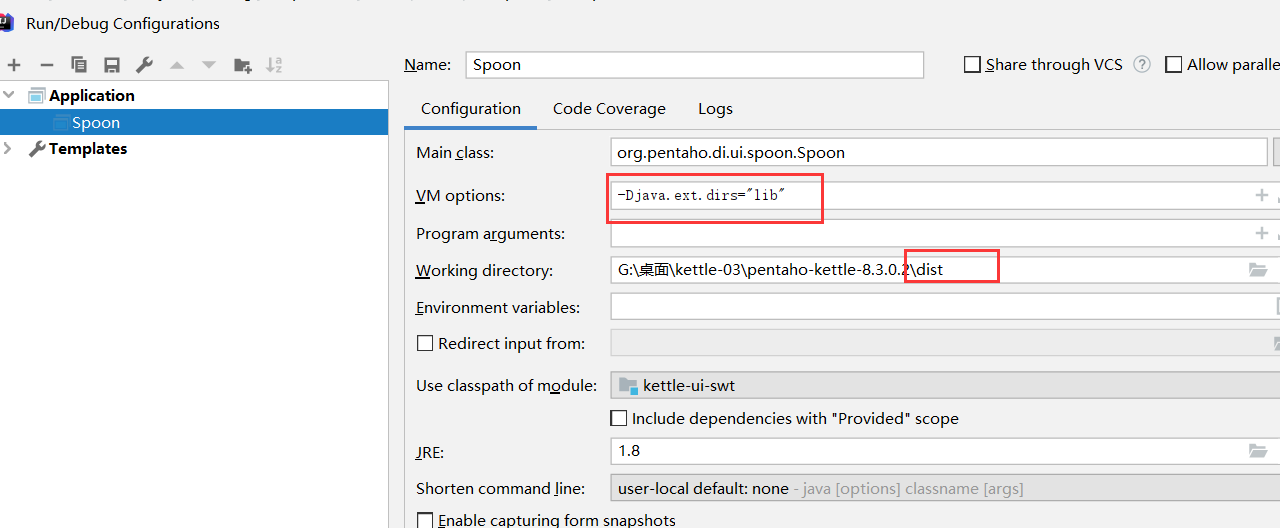This screenshot has width=1280, height=528.
Task: Switch to the Code Coverage tab
Action: [609, 109]
